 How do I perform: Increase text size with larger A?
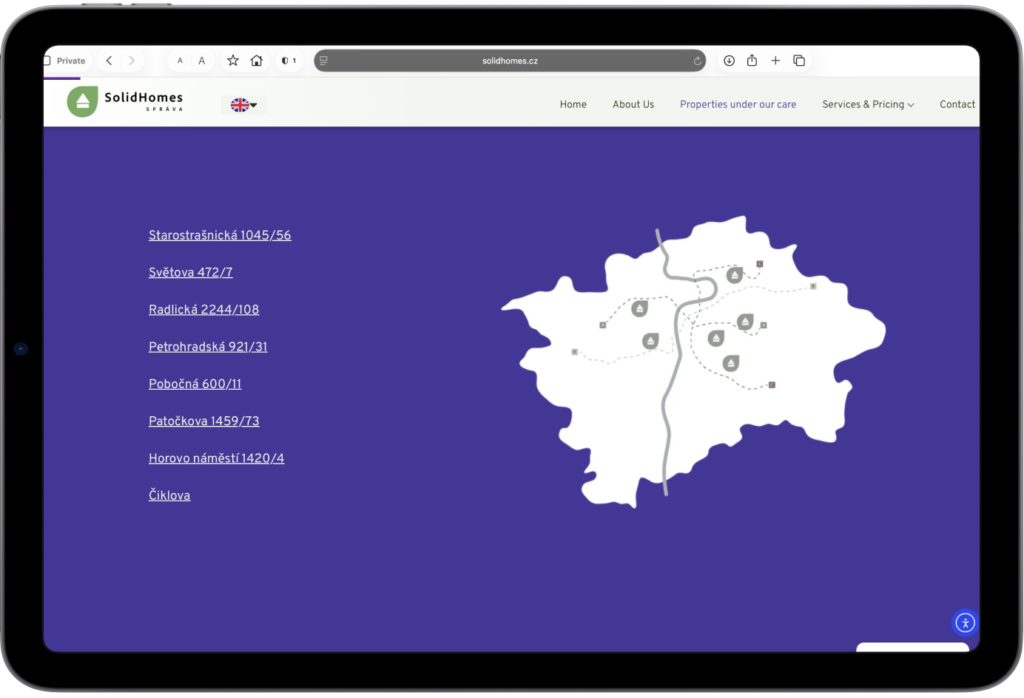(x=202, y=61)
